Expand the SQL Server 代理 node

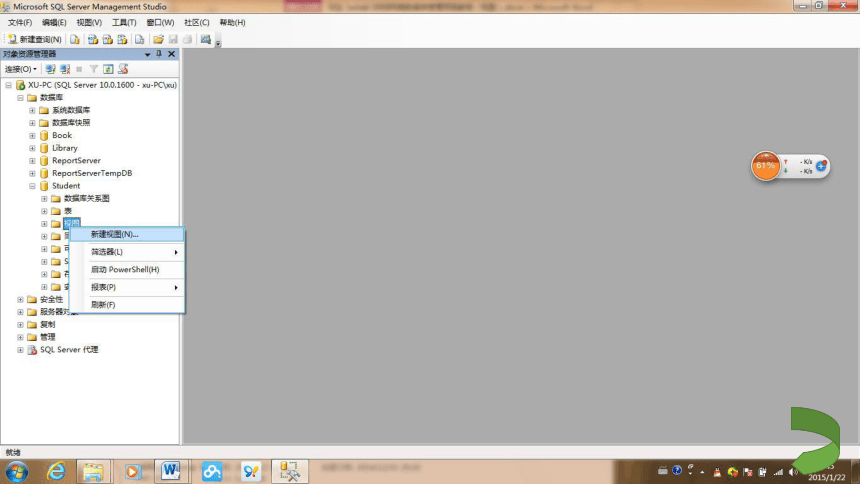[20, 350]
